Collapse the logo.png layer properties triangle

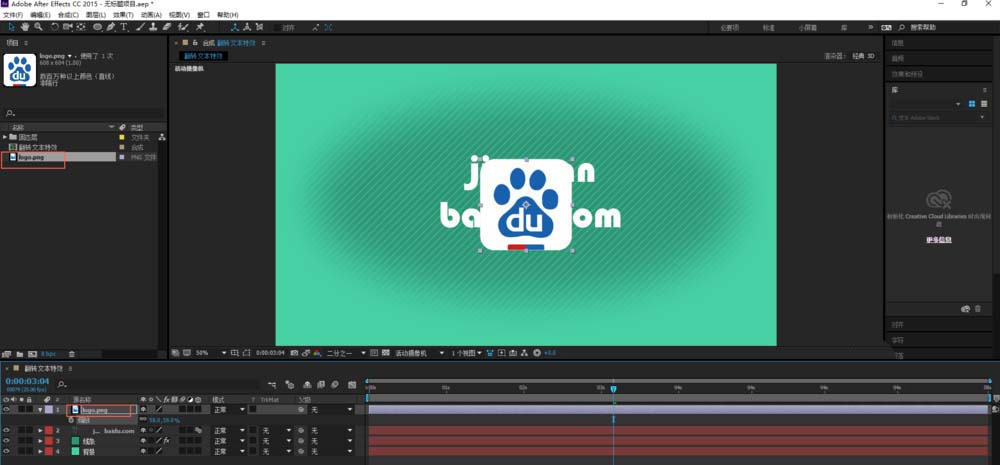[x=40, y=410]
